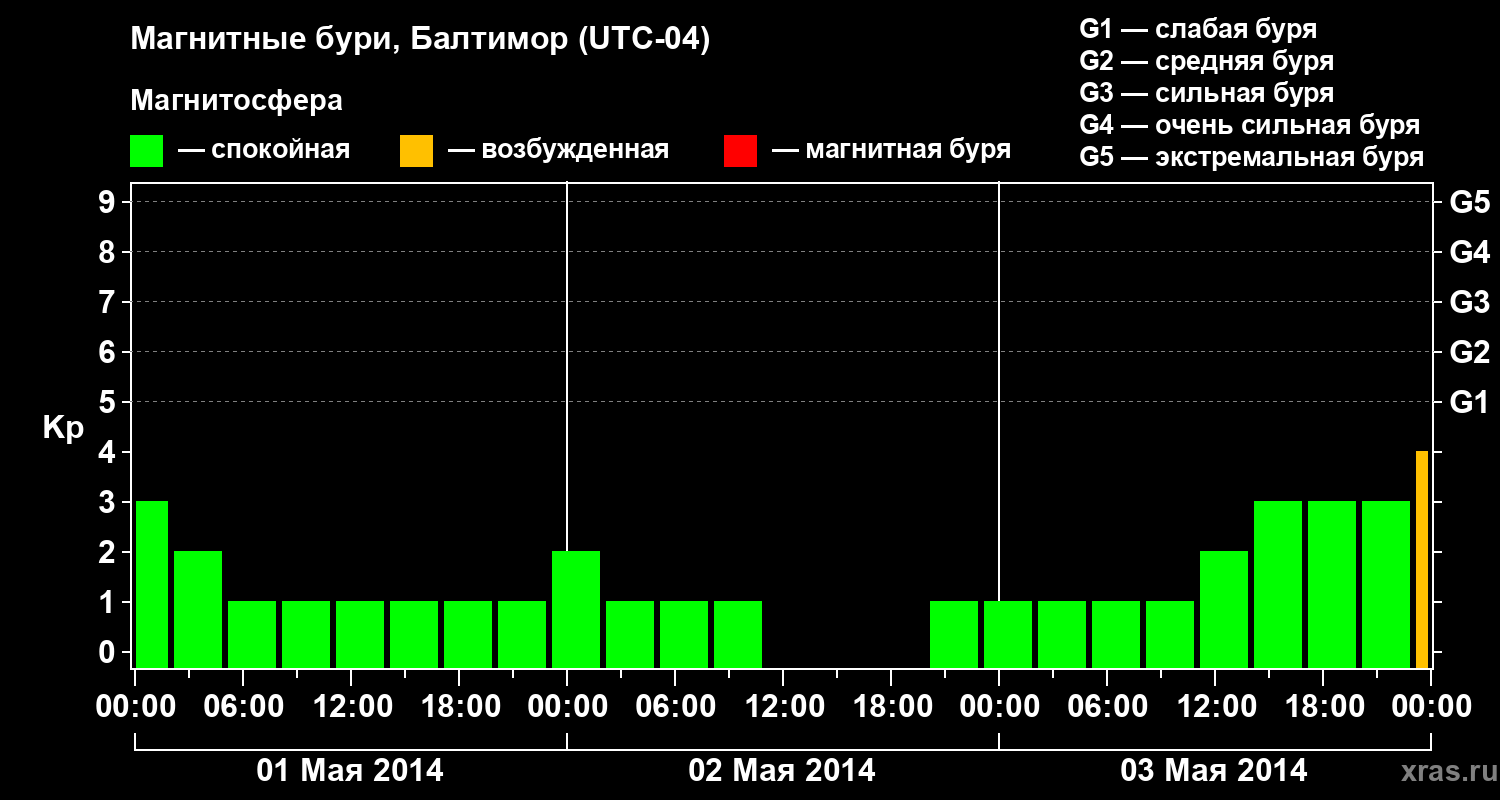Click the 'G2' label on the right axis
The image size is (1500, 800).
(x=1470, y=353)
